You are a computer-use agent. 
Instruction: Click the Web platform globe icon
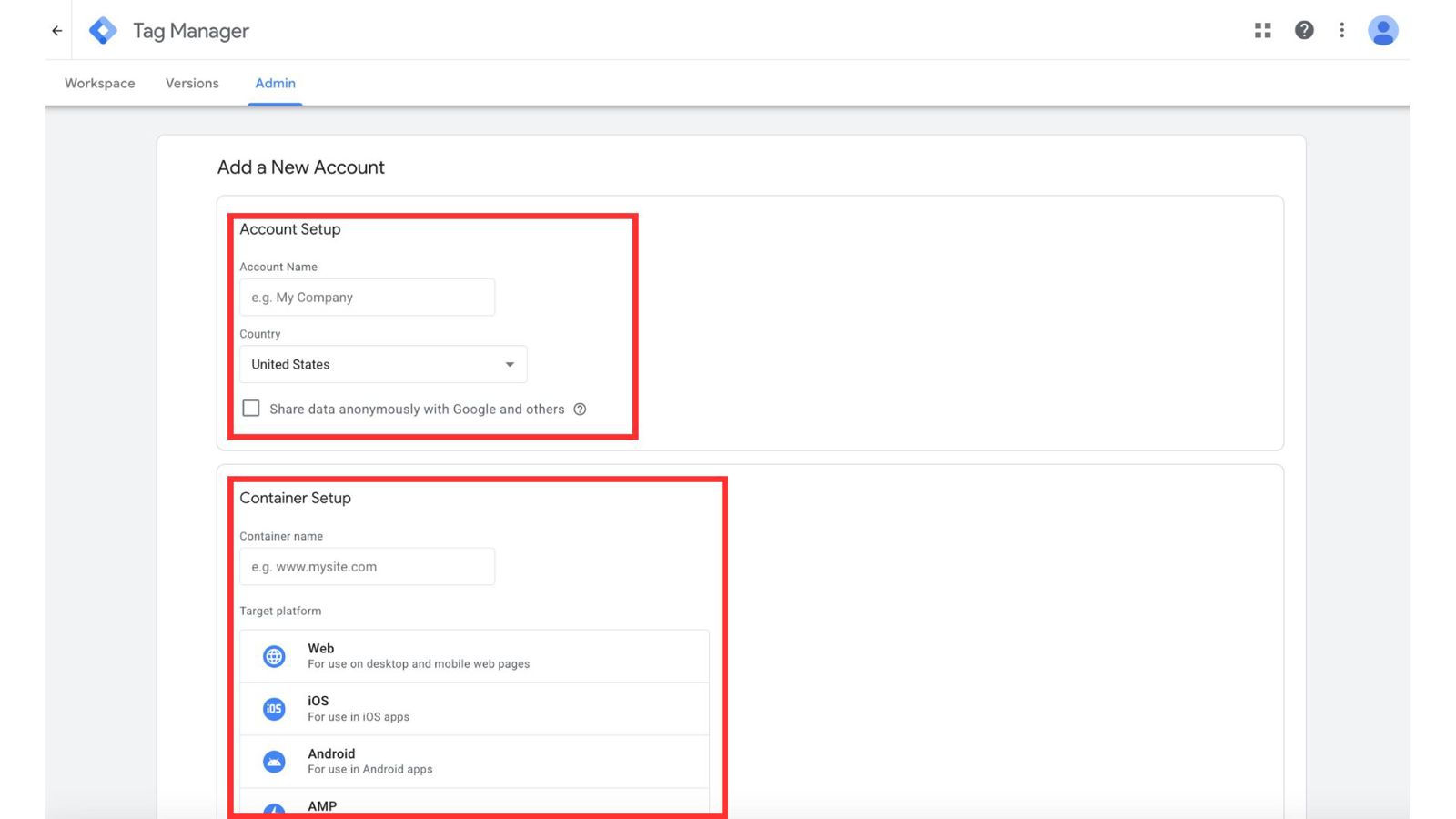(274, 656)
